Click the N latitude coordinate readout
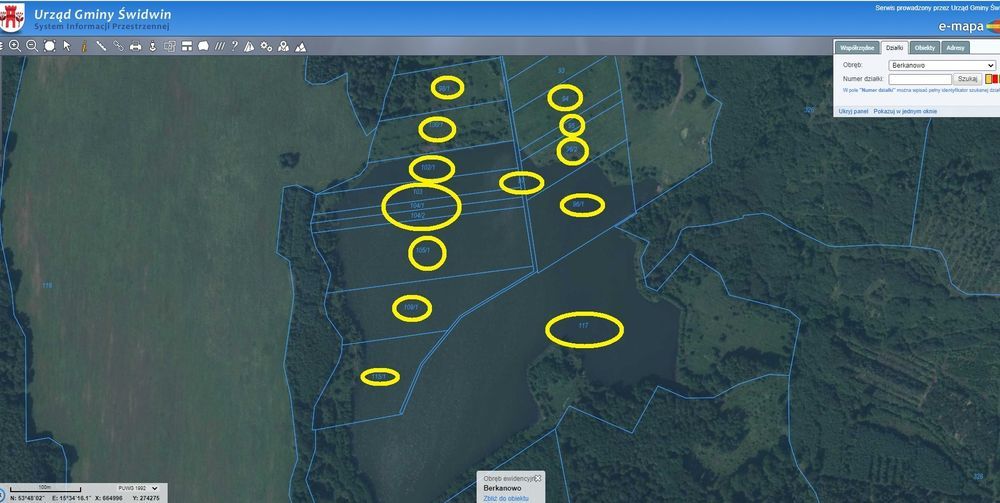The height and width of the screenshot is (503, 1000). click(27, 498)
